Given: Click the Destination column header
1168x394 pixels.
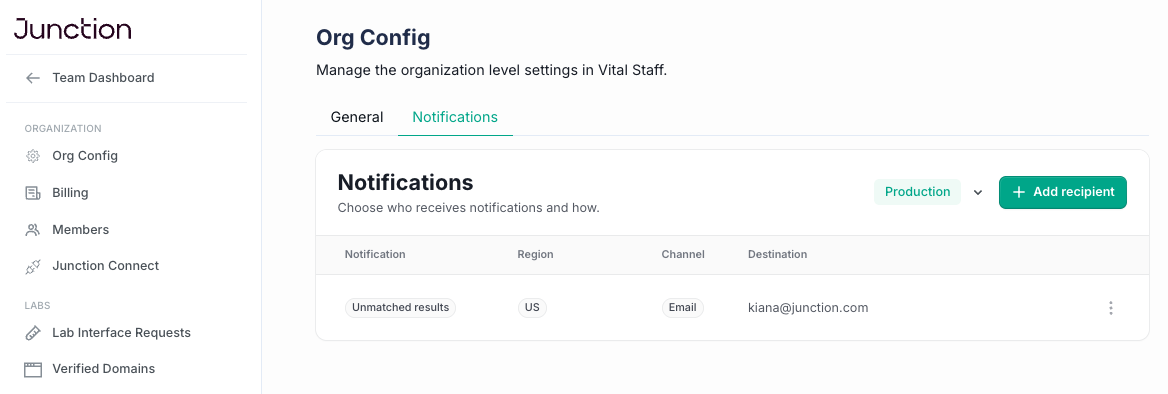Looking at the screenshot, I should tap(777, 255).
